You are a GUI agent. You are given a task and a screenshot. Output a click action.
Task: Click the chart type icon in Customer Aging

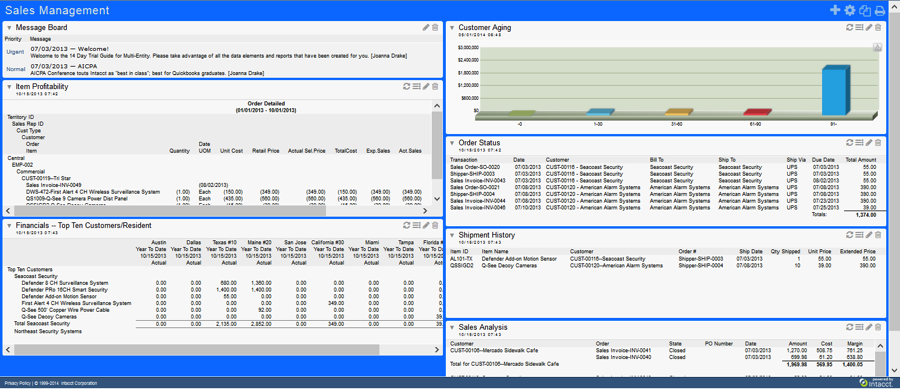(877, 47)
